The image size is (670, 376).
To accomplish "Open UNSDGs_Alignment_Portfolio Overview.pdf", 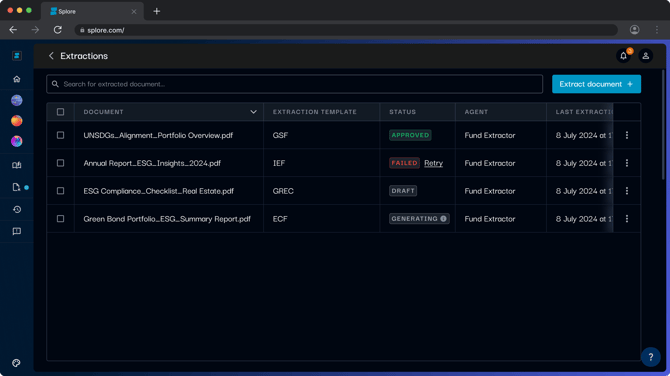I will 158,135.
